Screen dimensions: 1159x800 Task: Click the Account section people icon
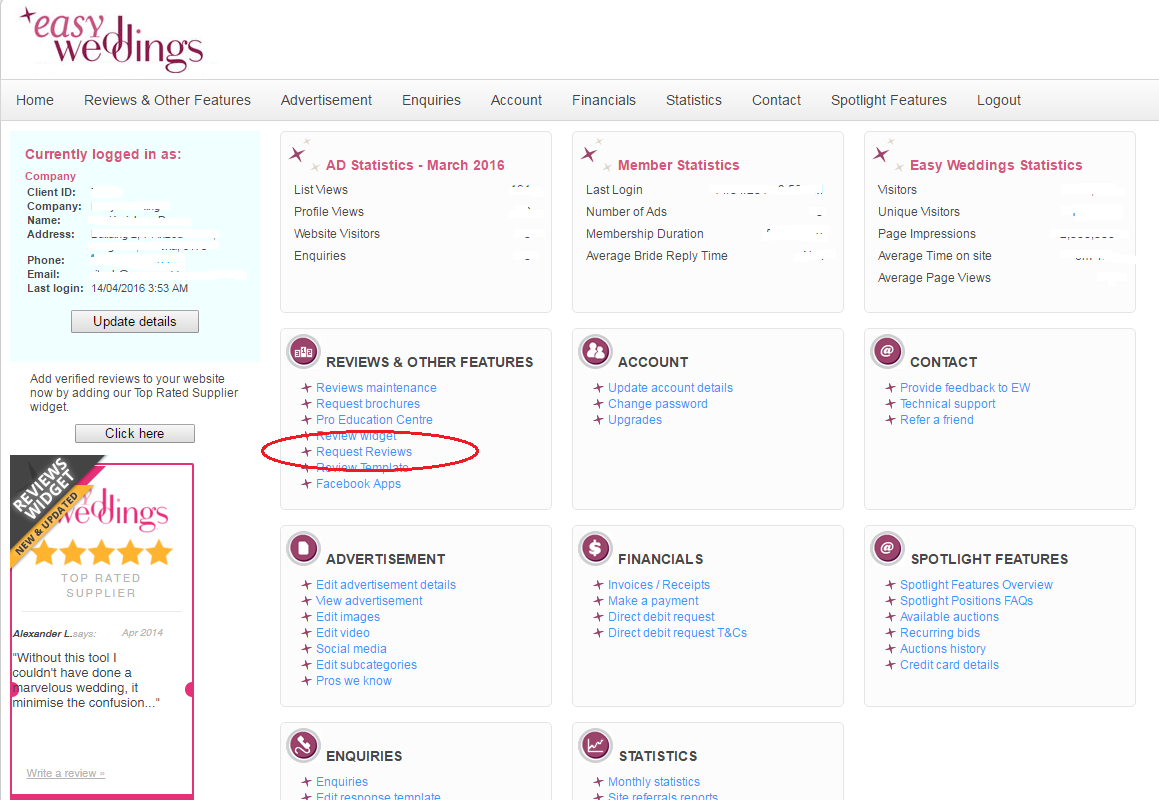pyautogui.click(x=595, y=351)
